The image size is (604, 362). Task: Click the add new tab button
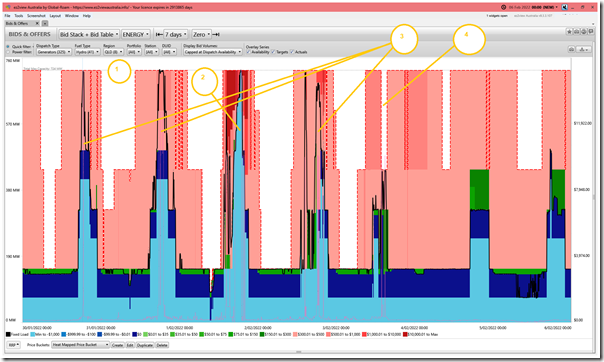pyautogui.click(x=45, y=23)
